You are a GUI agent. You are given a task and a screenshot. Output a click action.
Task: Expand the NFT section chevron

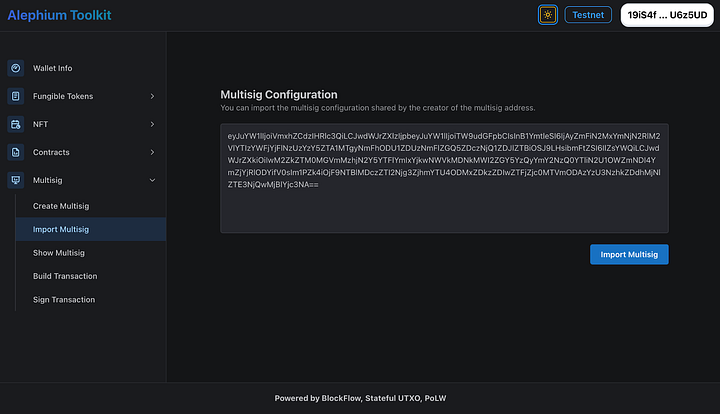point(152,124)
